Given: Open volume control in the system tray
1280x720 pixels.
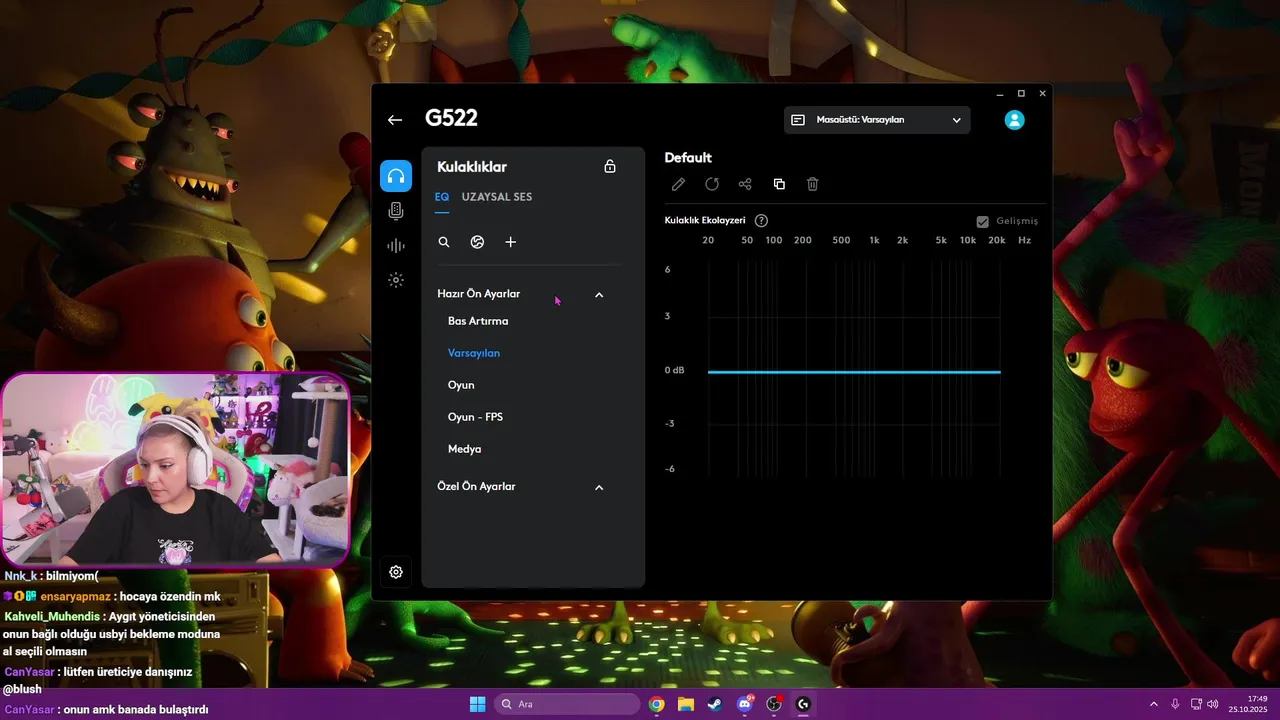Looking at the screenshot, I should 1212,704.
